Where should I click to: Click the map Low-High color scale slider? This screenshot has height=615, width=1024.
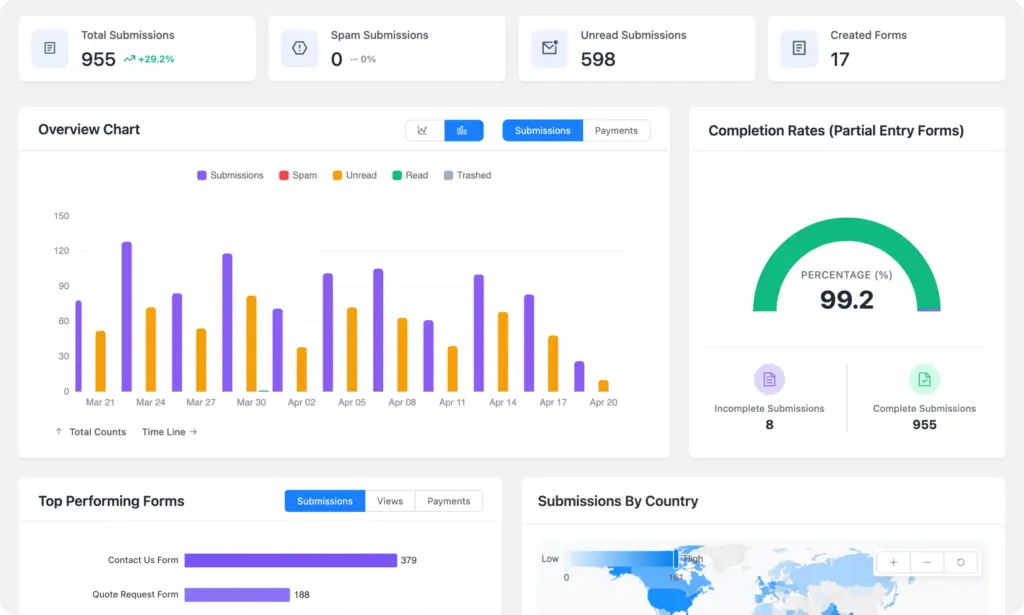click(x=676, y=559)
